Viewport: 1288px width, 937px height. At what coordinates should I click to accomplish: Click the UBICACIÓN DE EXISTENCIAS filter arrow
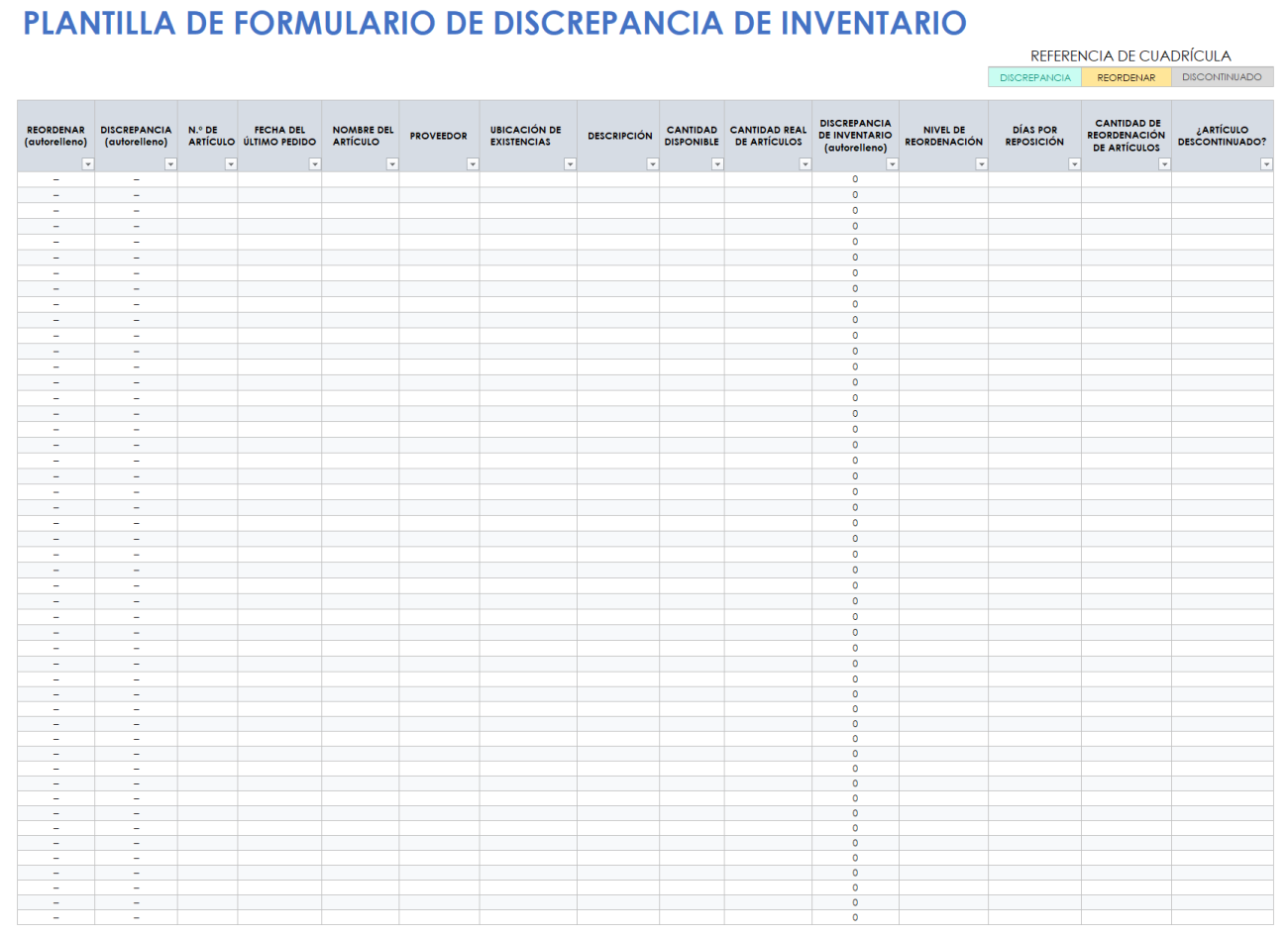[x=570, y=163]
